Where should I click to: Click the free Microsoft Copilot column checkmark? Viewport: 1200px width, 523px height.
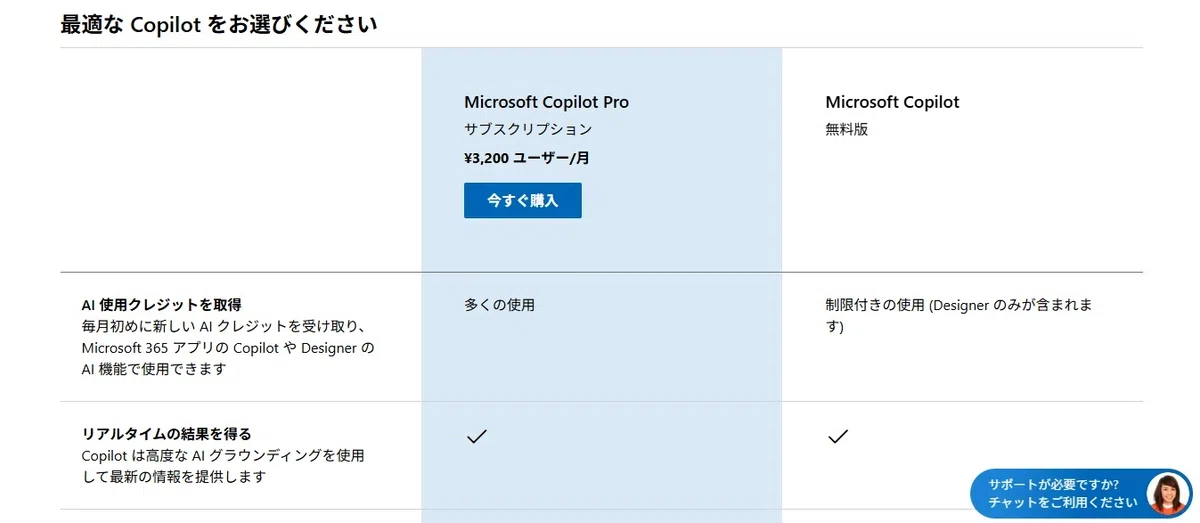click(838, 436)
